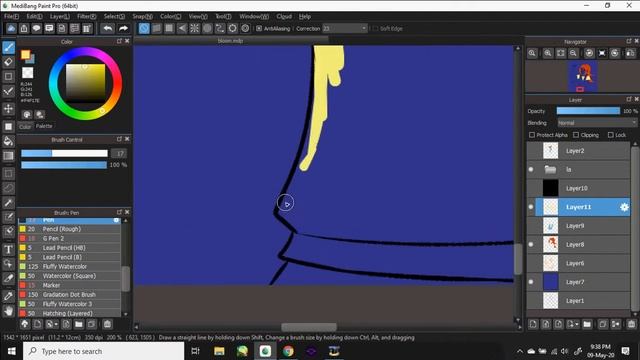Toggle visibility of the la folder
Image resolution: width=640 pixels, height=360 pixels.
(x=531, y=169)
